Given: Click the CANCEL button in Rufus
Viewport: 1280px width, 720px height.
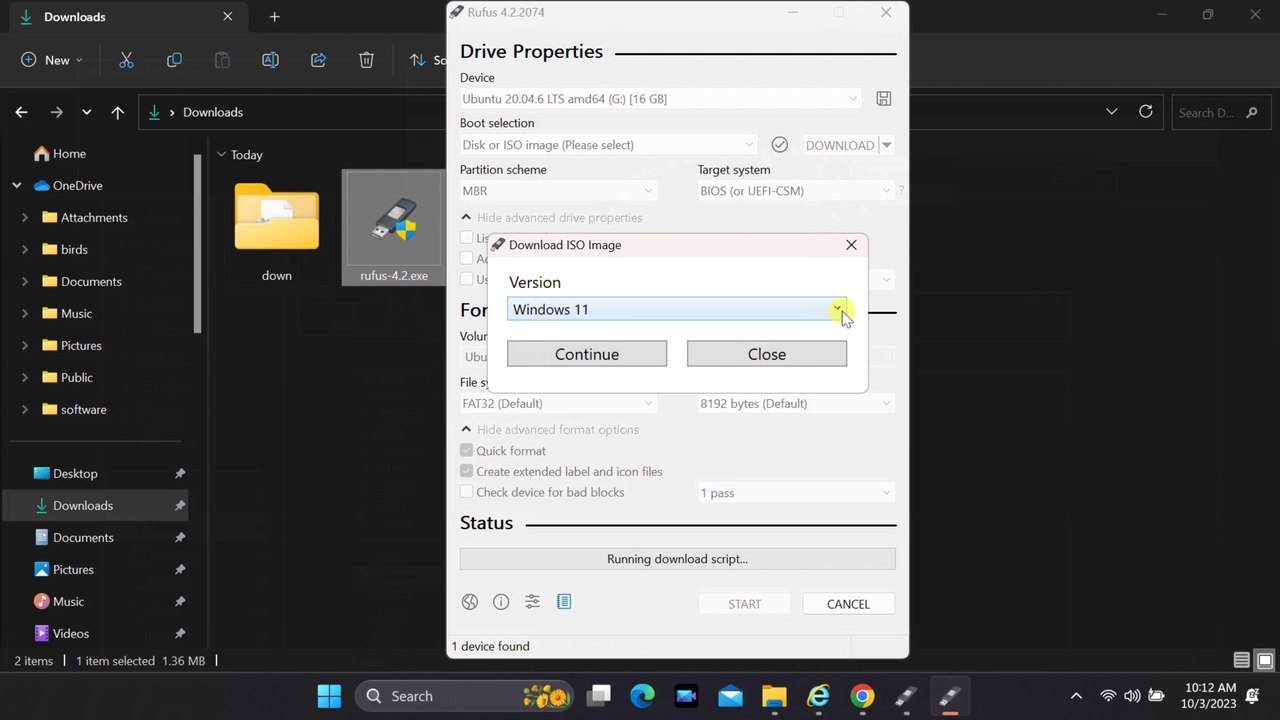Looking at the screenshot, I should pyautogui.click(x=848, y=604).
